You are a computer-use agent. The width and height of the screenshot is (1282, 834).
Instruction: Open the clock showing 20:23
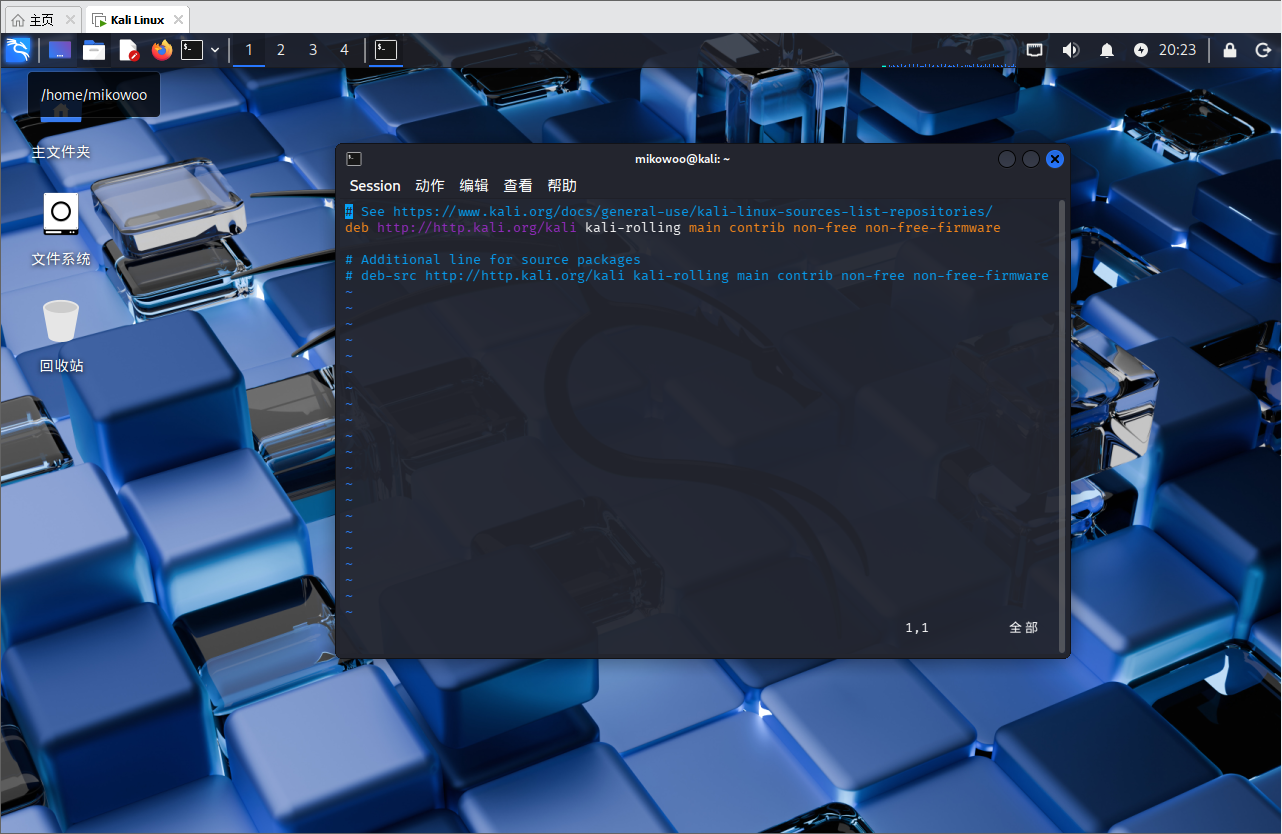click(x=1178, y=50)
